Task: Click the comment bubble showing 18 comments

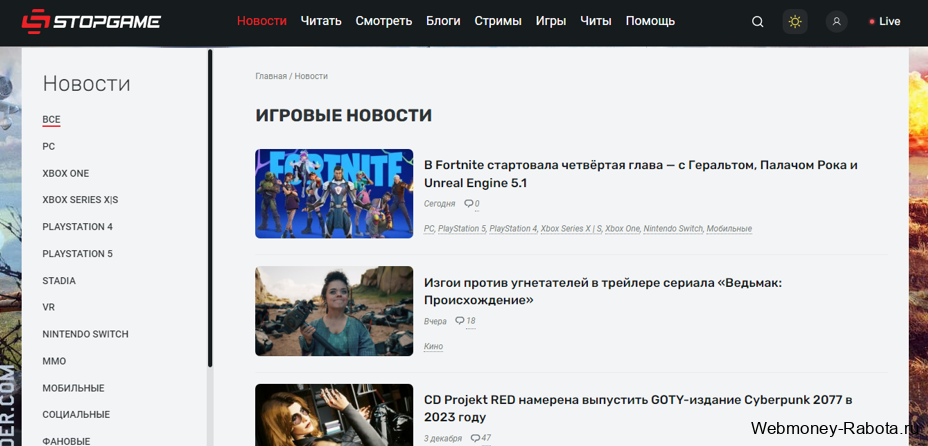Action: [x=465, y=321]
